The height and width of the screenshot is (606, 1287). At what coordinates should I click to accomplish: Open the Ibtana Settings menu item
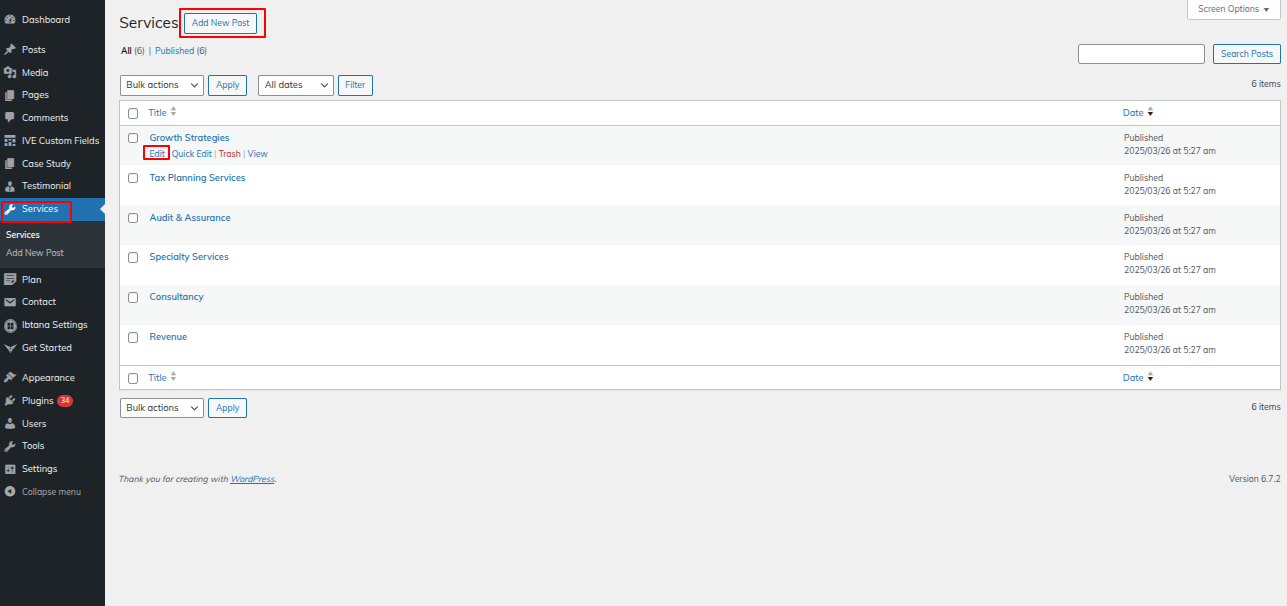(x=54, y=325)
